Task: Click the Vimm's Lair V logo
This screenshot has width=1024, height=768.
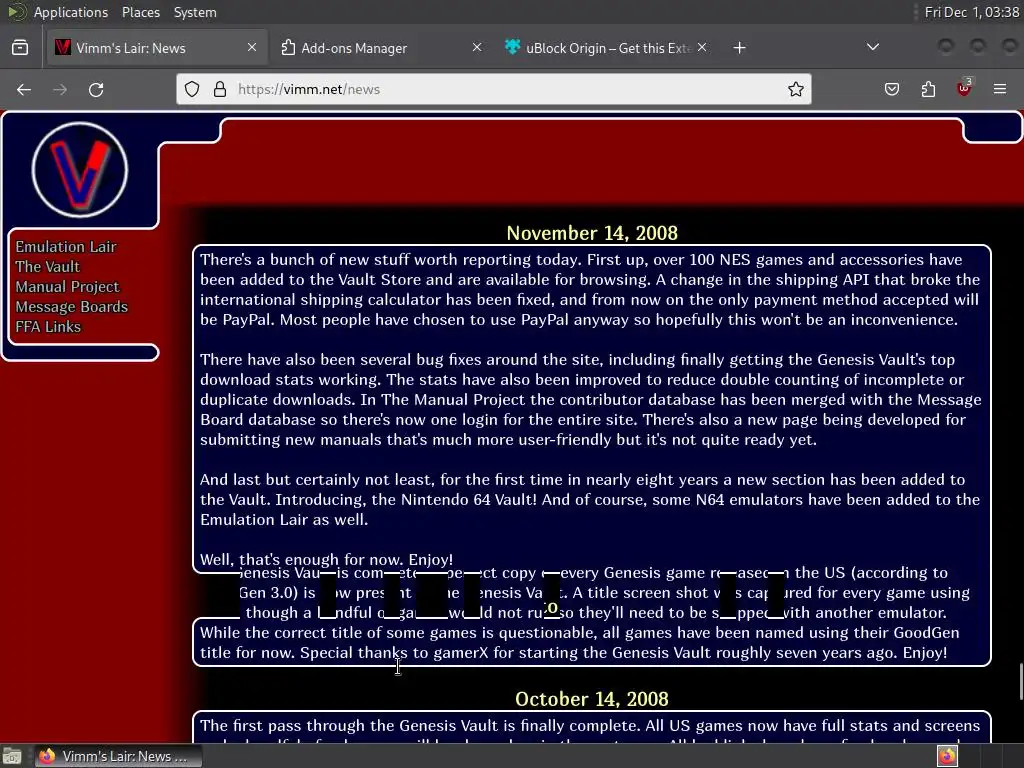Action: (80, 170)
